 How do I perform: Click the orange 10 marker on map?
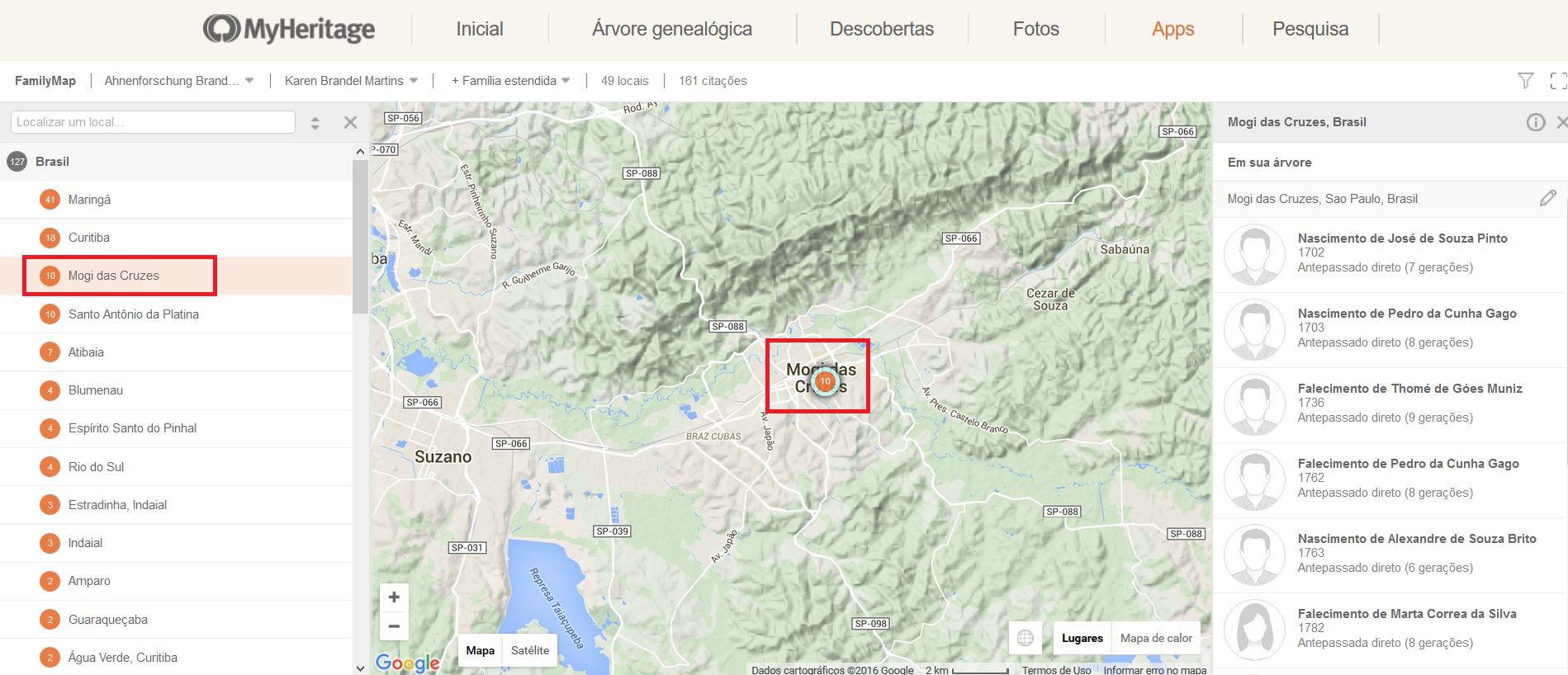pos(824,381)
